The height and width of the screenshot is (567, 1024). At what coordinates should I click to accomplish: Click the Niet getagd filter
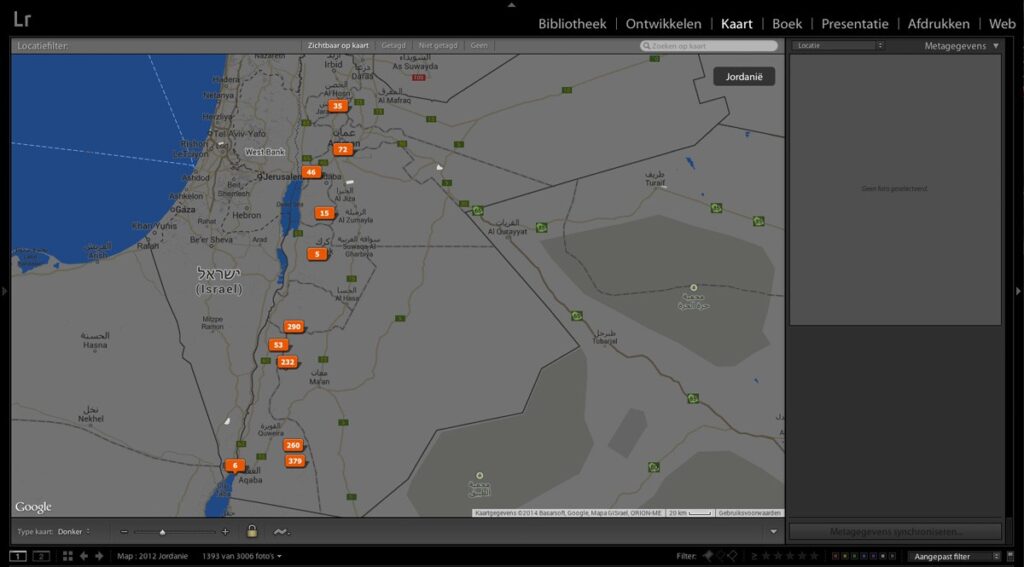pyautogui.click(x=438, y=46)
